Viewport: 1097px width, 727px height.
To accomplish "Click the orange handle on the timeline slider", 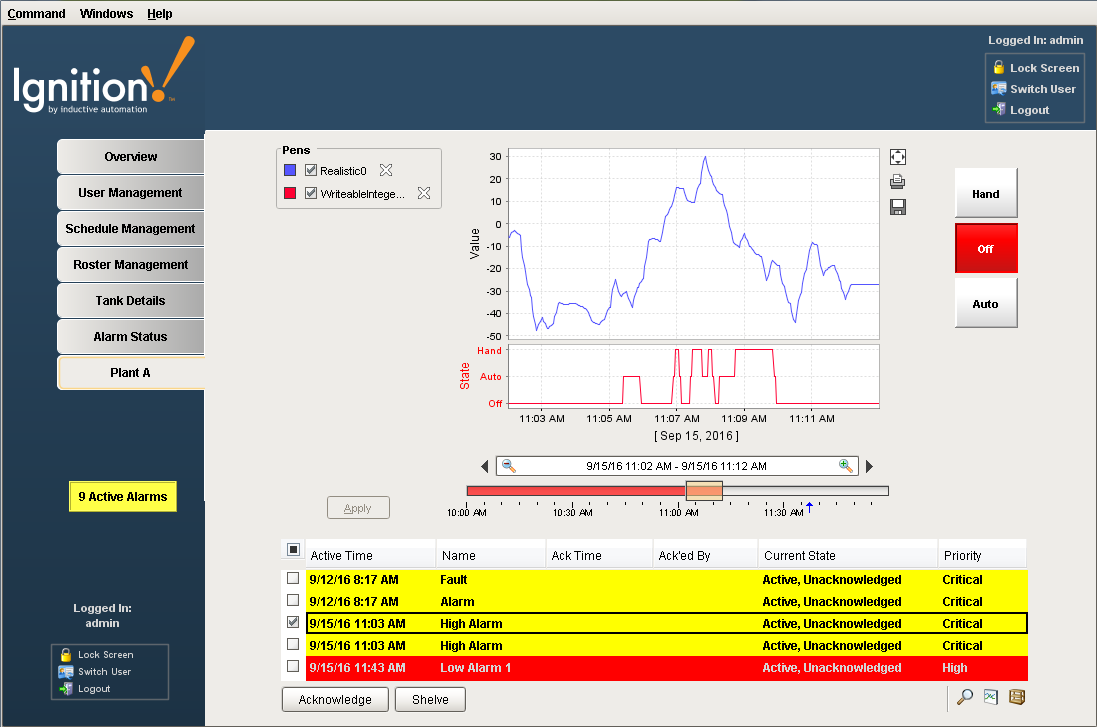I will pos(704,490).
